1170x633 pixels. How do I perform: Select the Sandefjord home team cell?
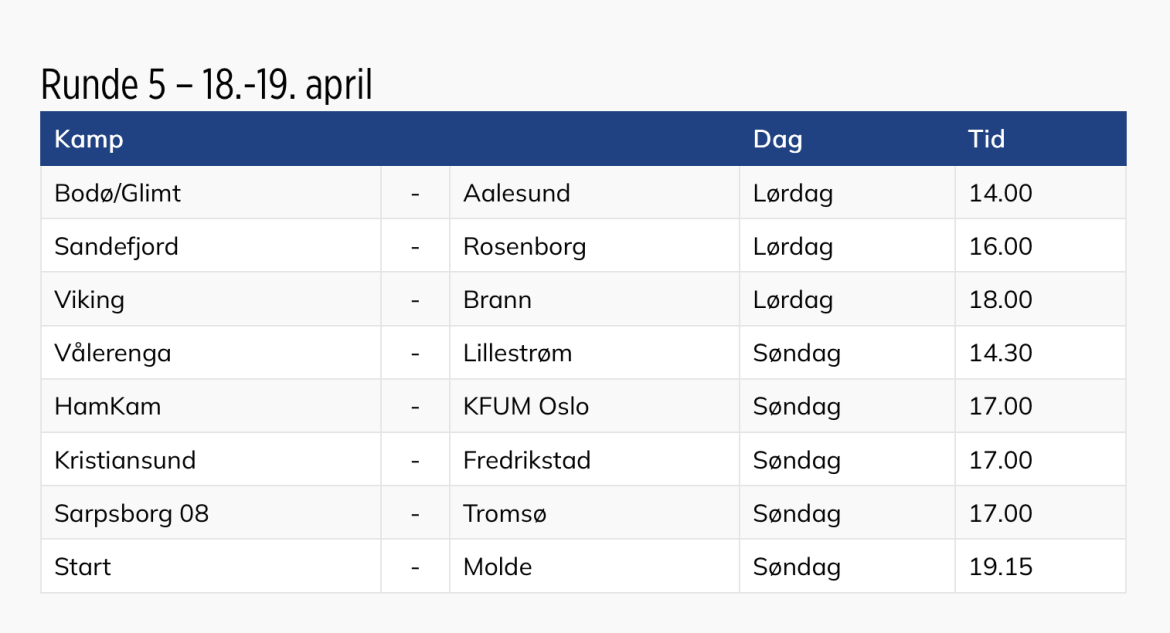tap(116, 247)
